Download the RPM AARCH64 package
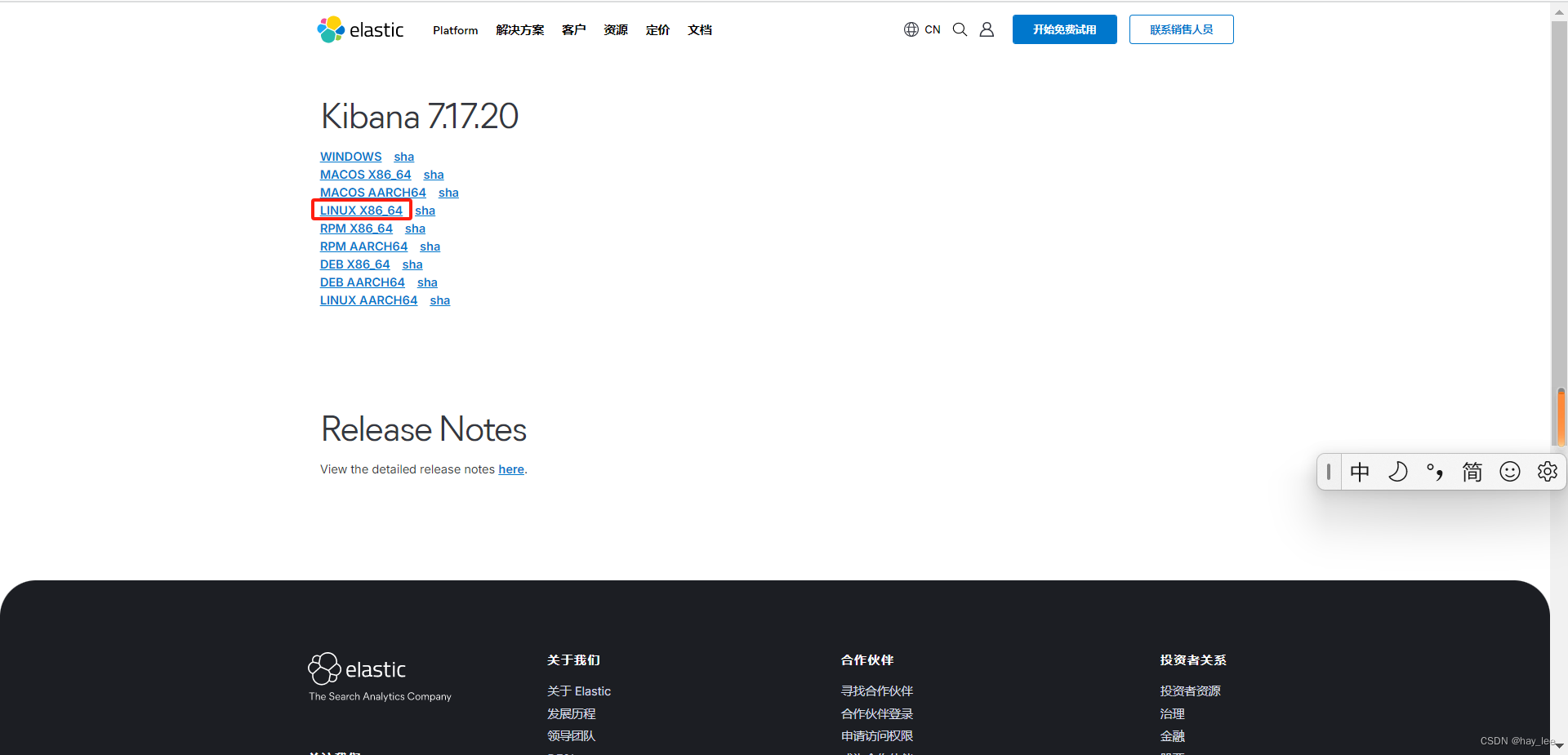Viewport: 1568px width, 755px height. pos(364,246)
